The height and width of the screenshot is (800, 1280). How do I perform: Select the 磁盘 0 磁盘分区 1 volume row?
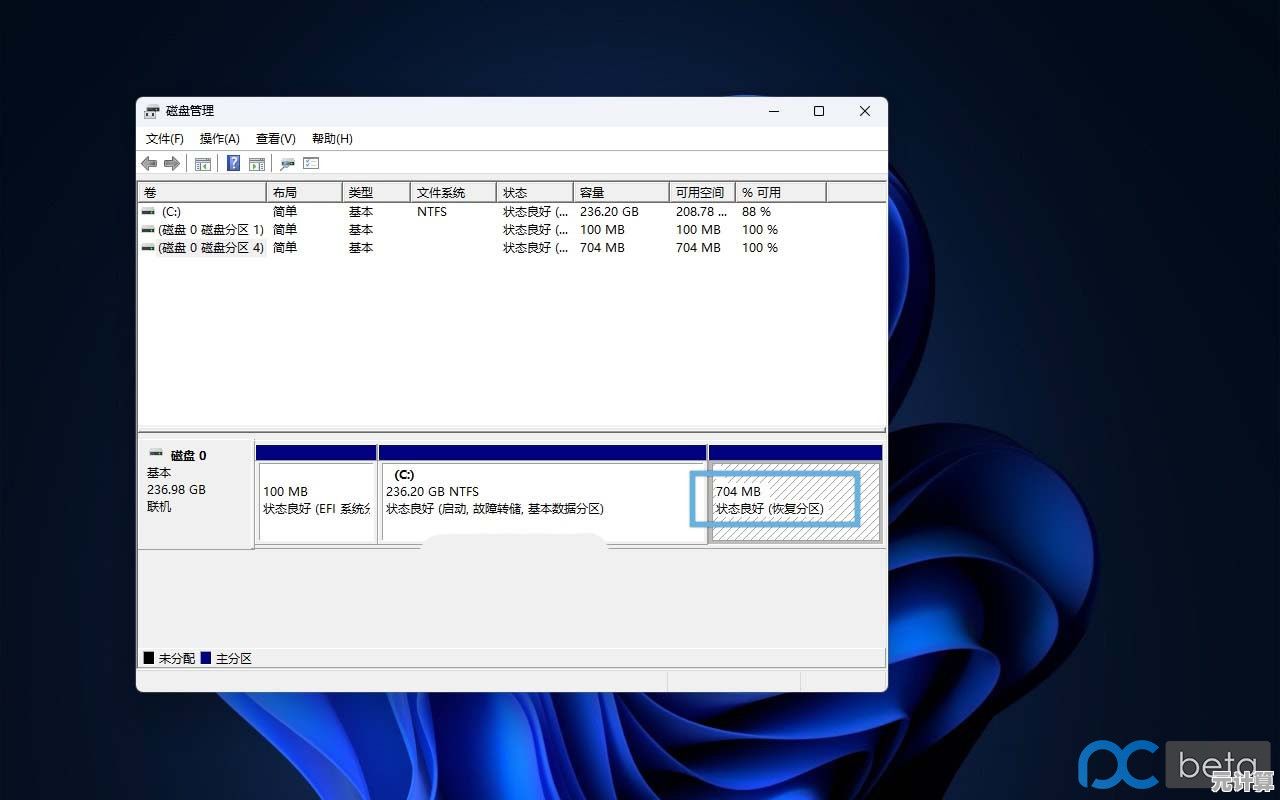pyautogui.click(x=210, y=229)
